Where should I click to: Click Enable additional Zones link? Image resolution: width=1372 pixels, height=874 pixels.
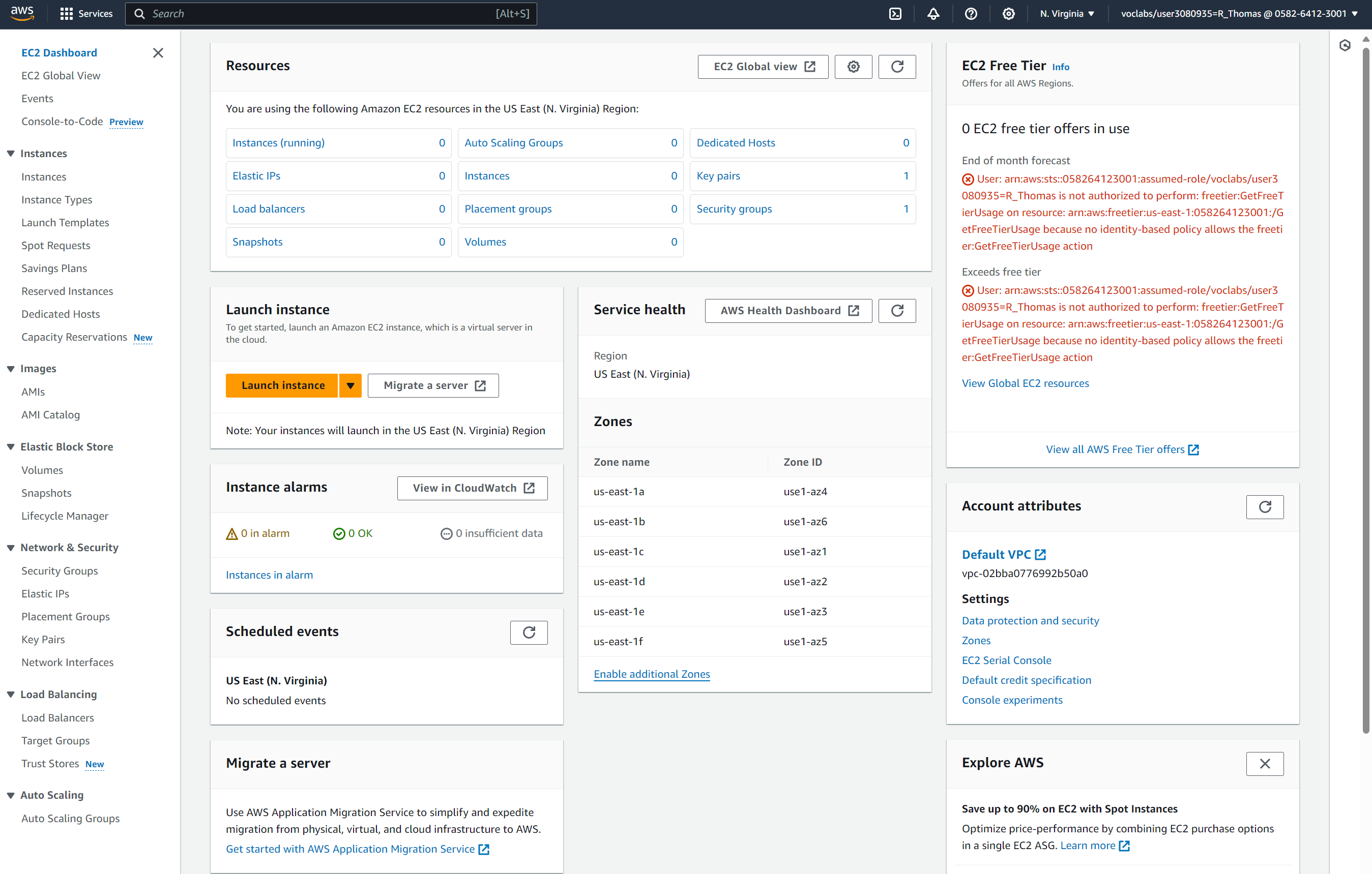click(652, 674)
